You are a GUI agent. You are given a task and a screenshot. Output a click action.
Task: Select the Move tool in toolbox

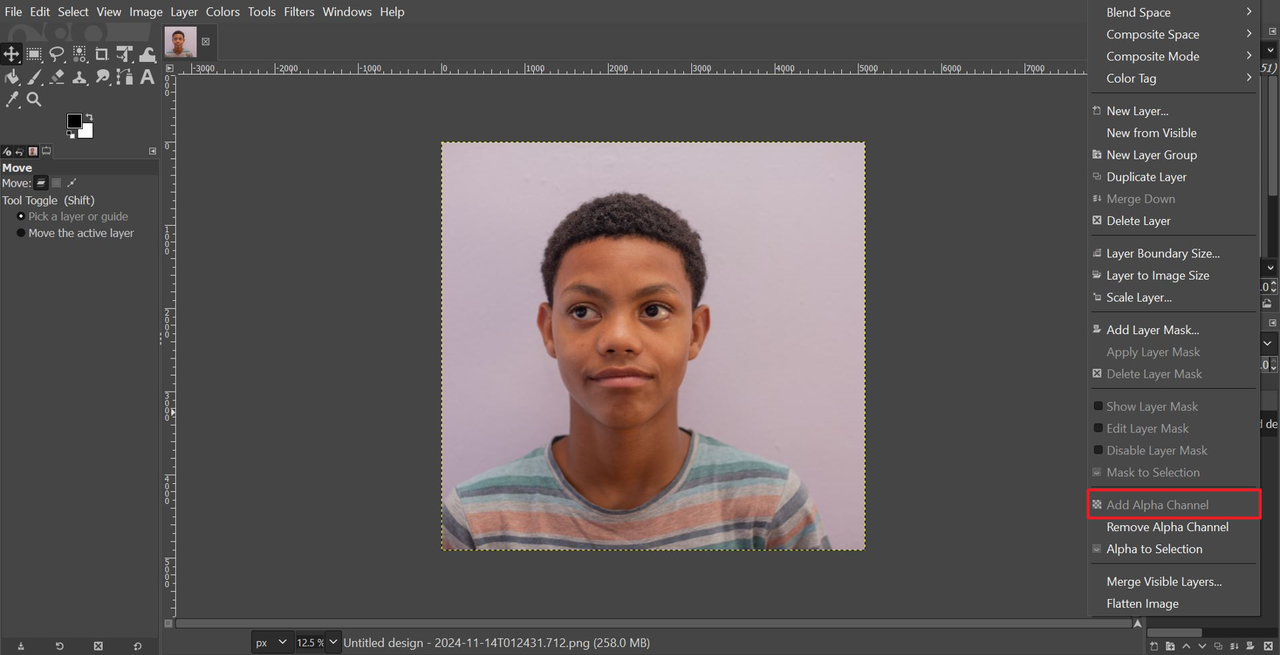point(12,54)
